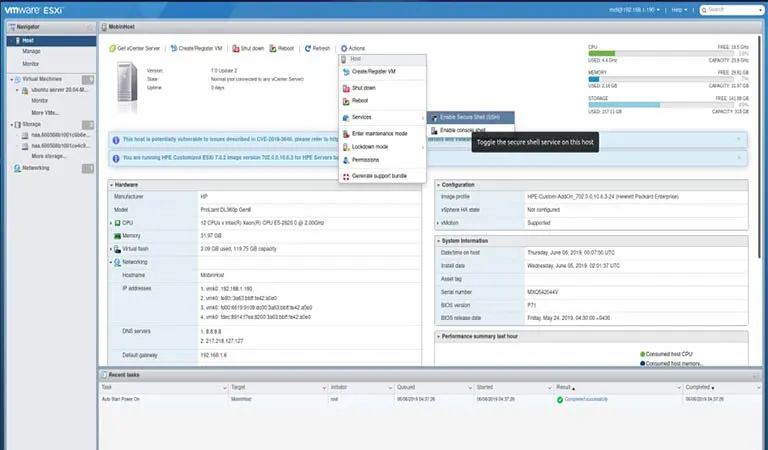Click the Auto Start Power On task
The height and width of the screenshot is (450, 768).
click(120, 400)
